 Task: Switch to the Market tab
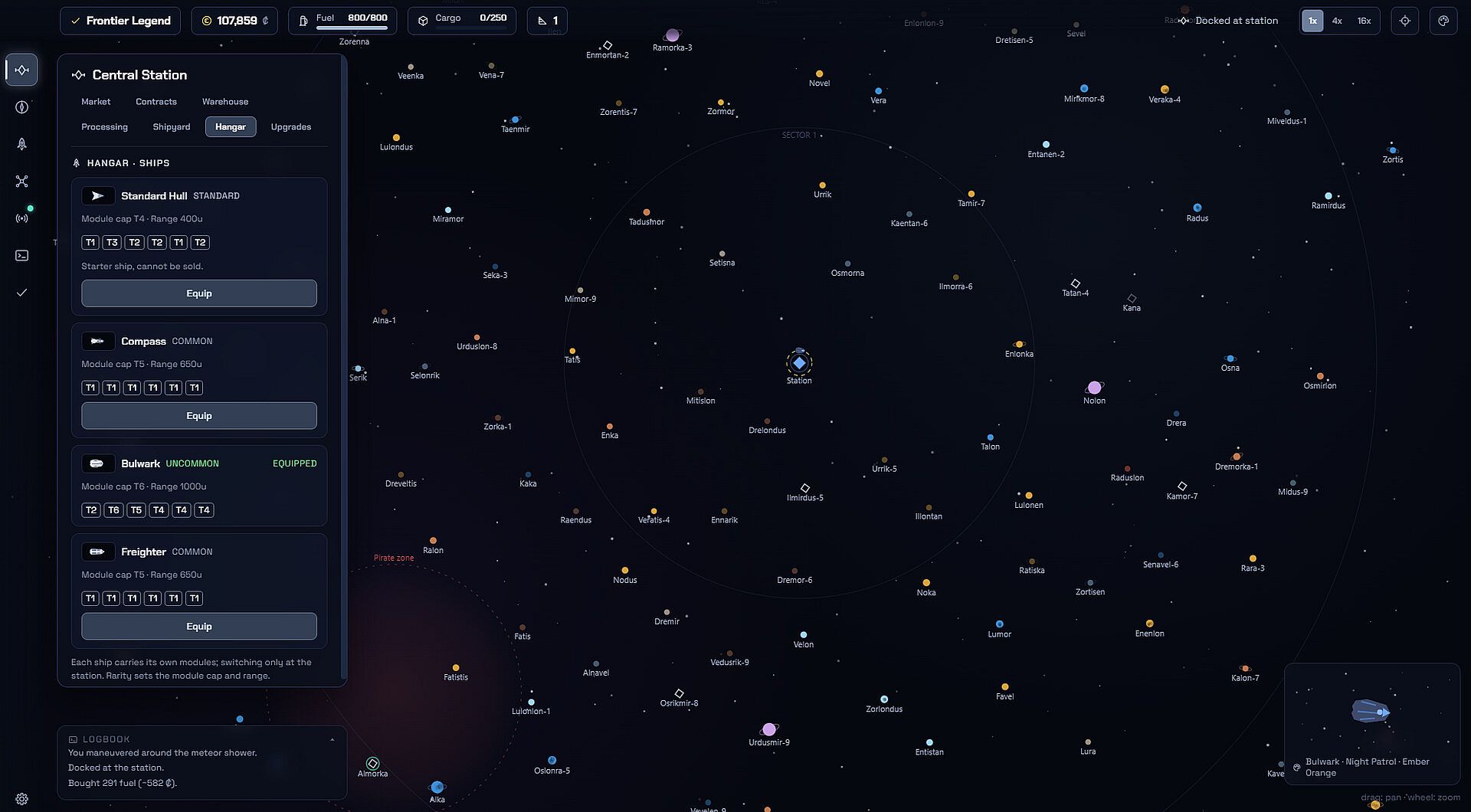pos(96,102)
